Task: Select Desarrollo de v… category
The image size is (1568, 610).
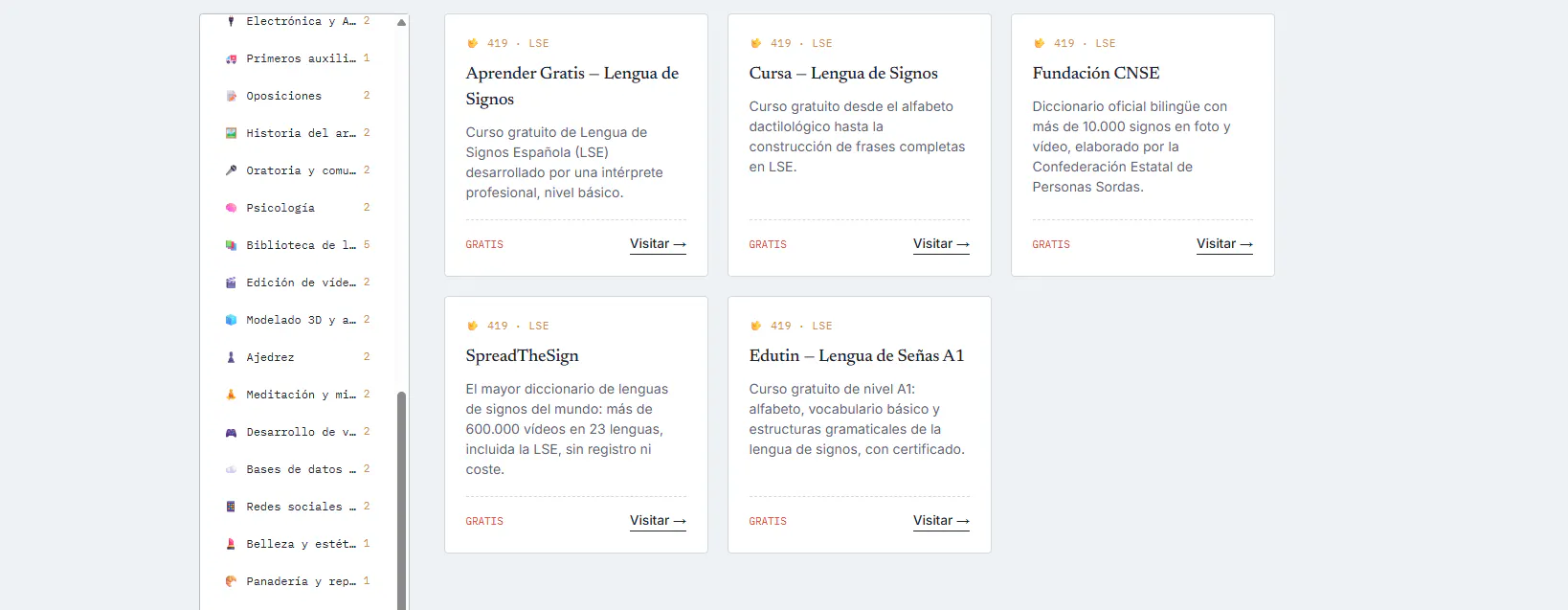Action: point(298,432)
